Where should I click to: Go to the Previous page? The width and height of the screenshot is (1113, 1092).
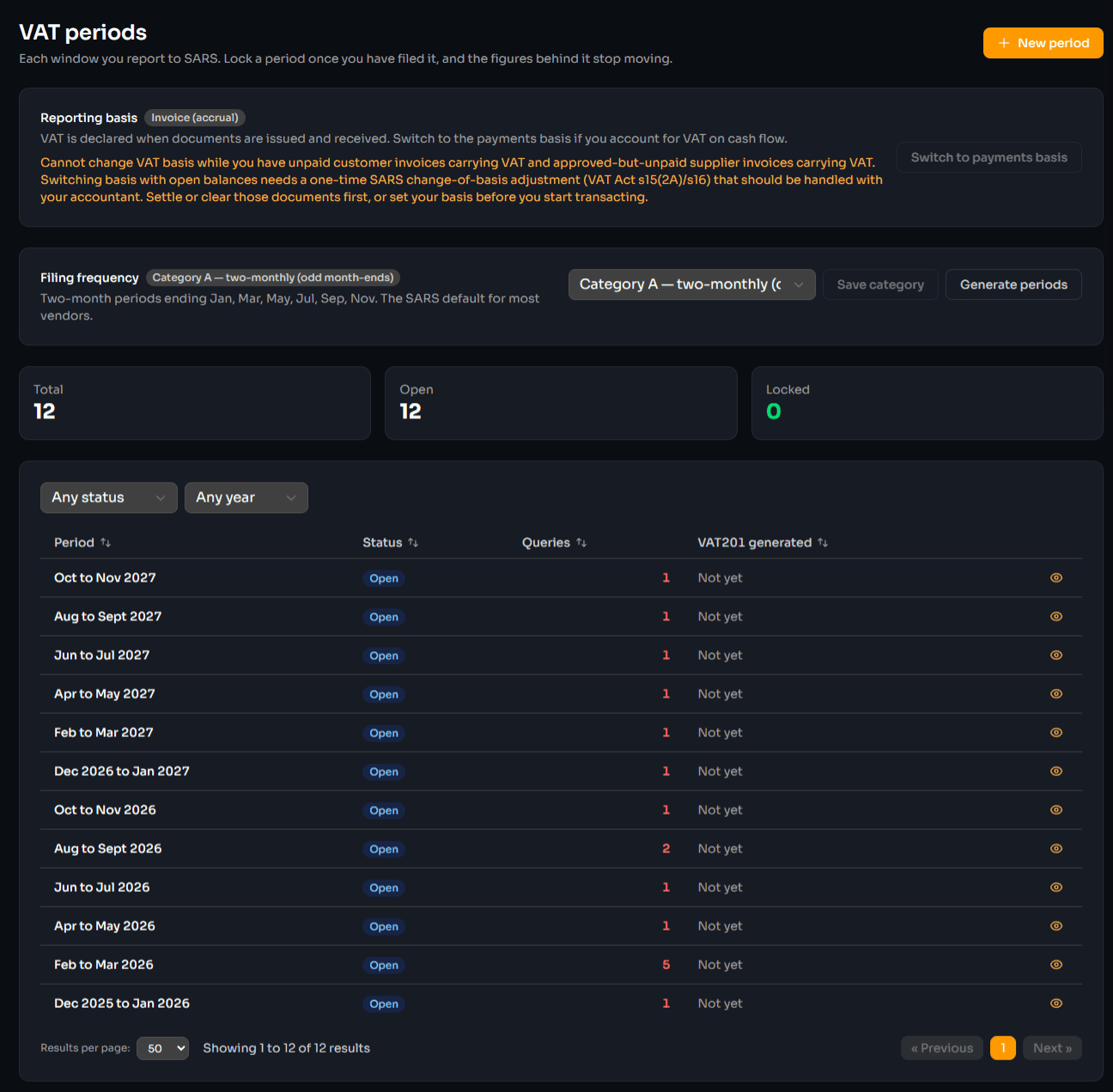pyautogui.click(x=942, y=1048)
